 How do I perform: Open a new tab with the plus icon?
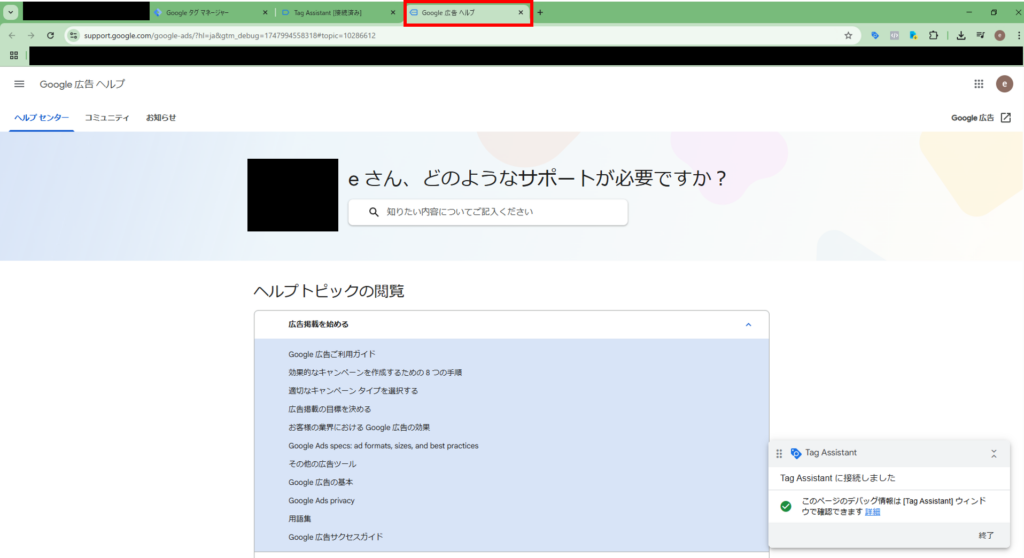pos(540,12)
